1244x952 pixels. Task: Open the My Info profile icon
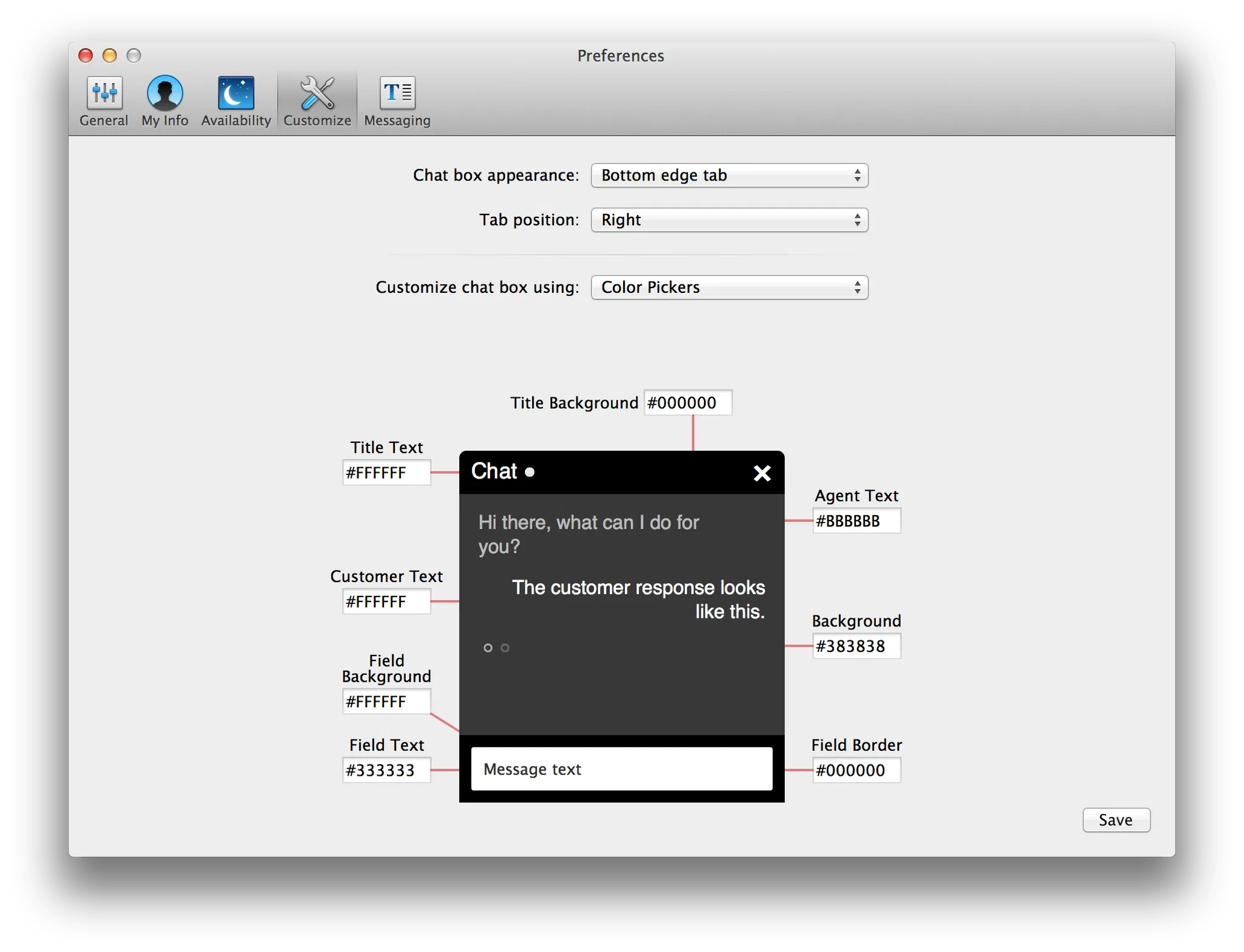[x=165, y=94]
